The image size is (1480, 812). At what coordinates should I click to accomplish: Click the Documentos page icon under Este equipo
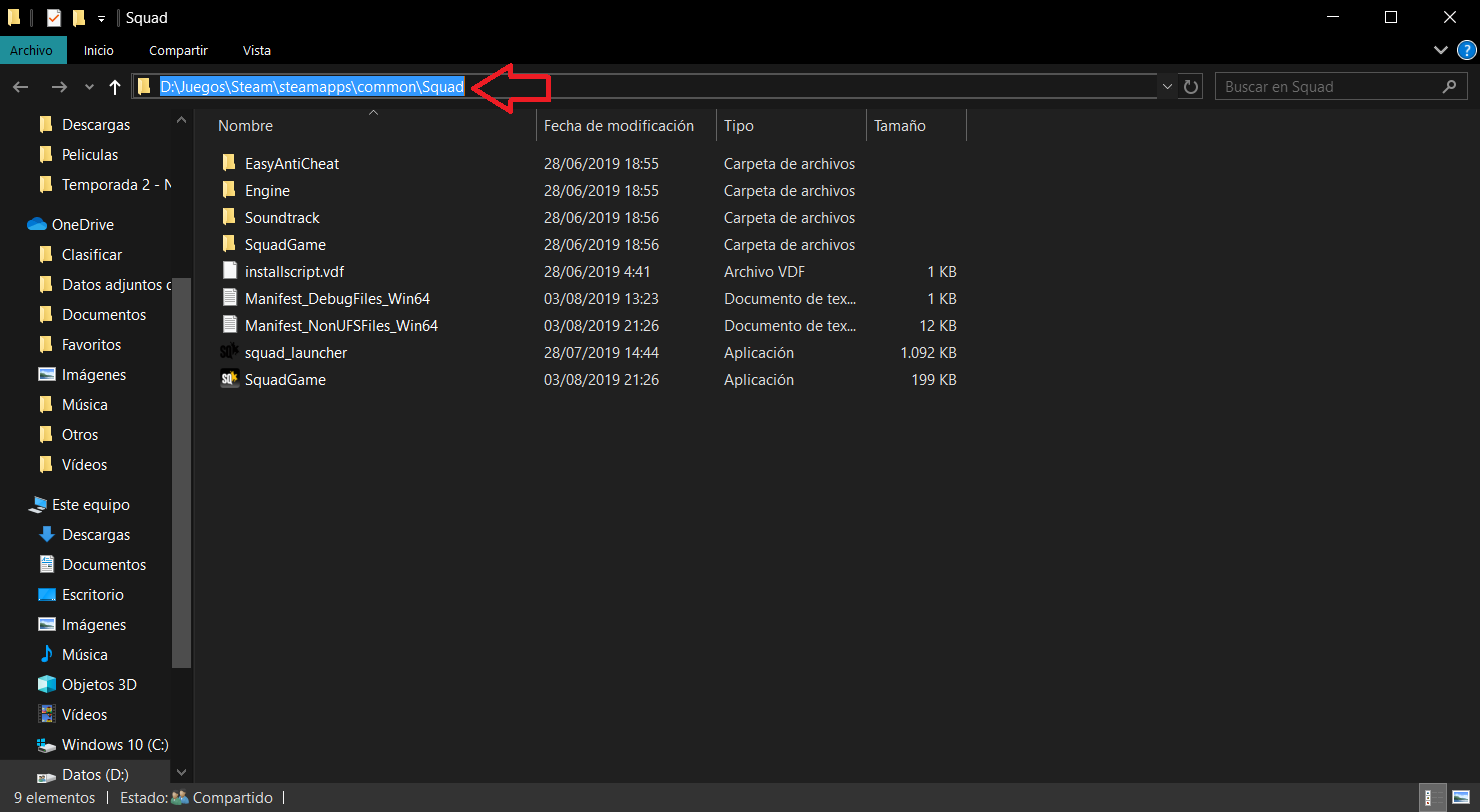coord(46,564)
